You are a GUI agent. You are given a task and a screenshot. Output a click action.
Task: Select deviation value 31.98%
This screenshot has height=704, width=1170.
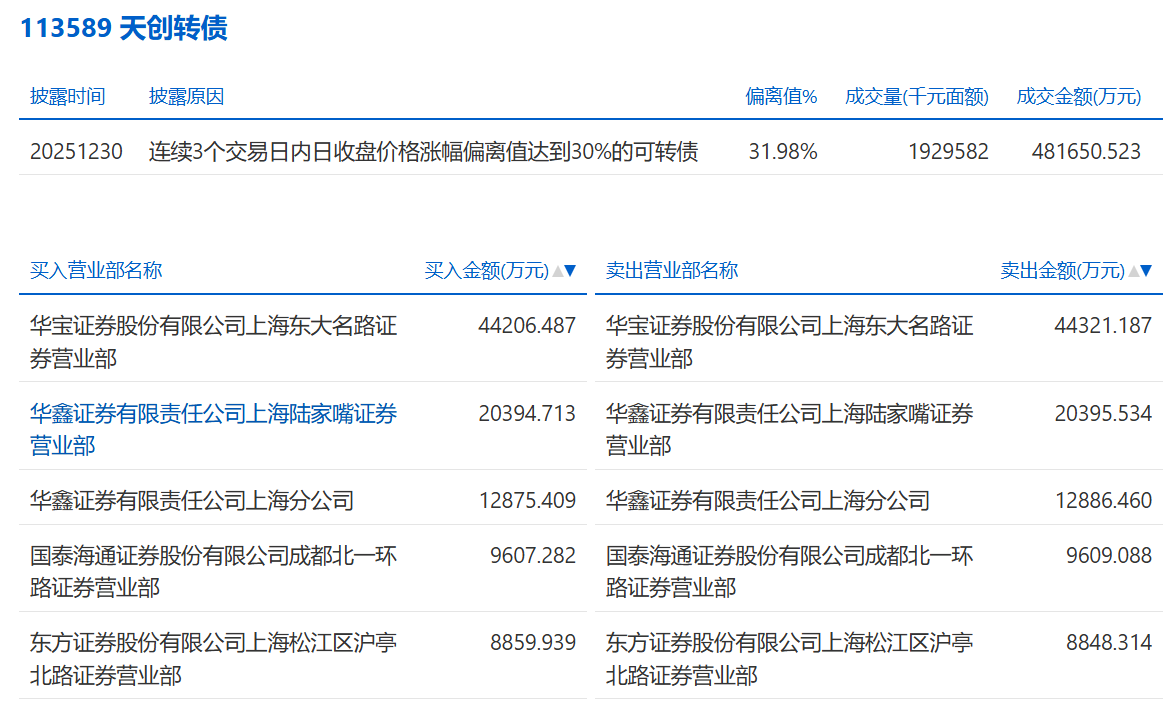(783, 152)
